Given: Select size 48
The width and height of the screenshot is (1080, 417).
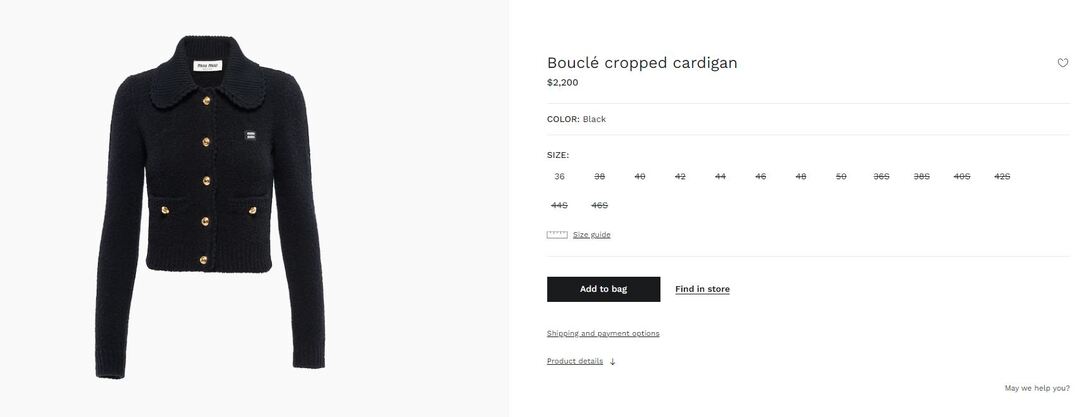Looking at the screenshot, I should coord(801,177).
